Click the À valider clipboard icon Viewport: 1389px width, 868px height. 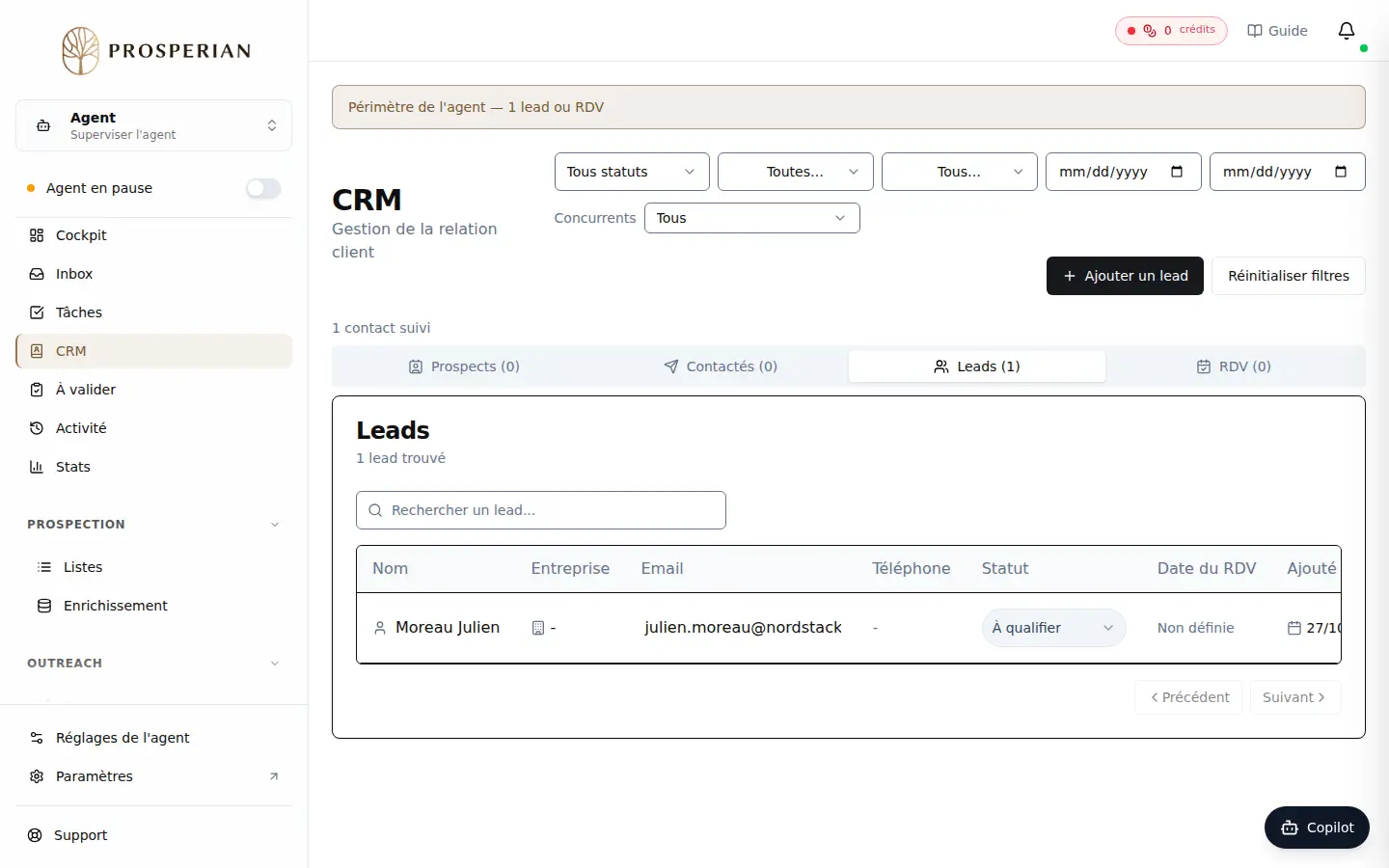tap(37, 390)
